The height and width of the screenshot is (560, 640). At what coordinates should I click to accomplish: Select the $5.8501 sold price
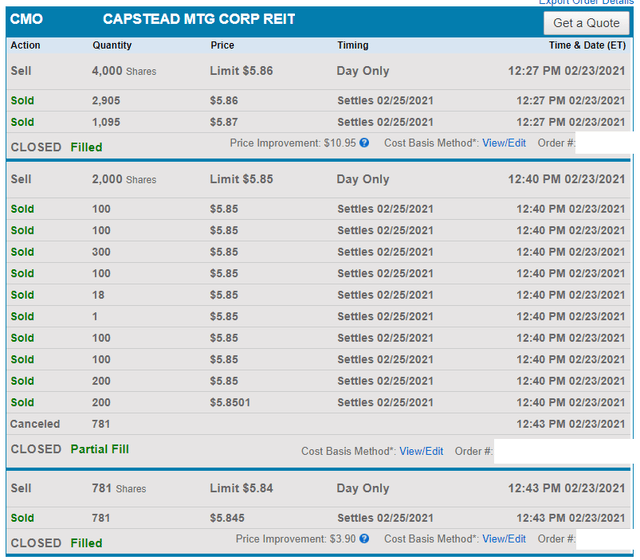pos(230,403)
